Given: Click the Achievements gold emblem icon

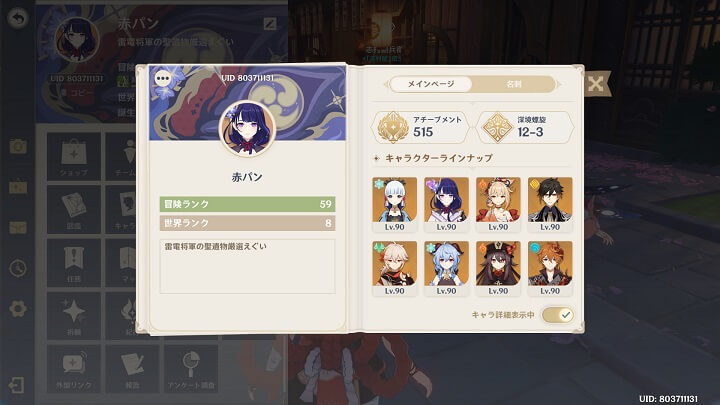Looking at the screenshot, I should [x=393, y=128].
